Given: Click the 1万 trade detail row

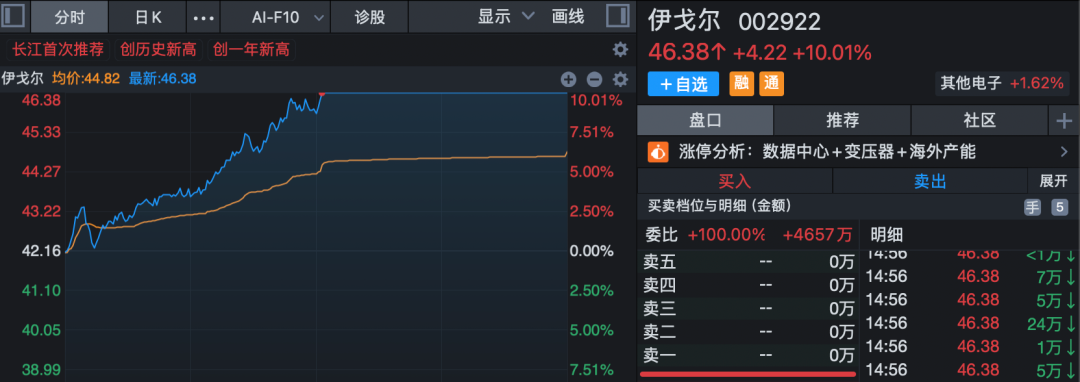Looking at the screenshot, I should (970, 346).
